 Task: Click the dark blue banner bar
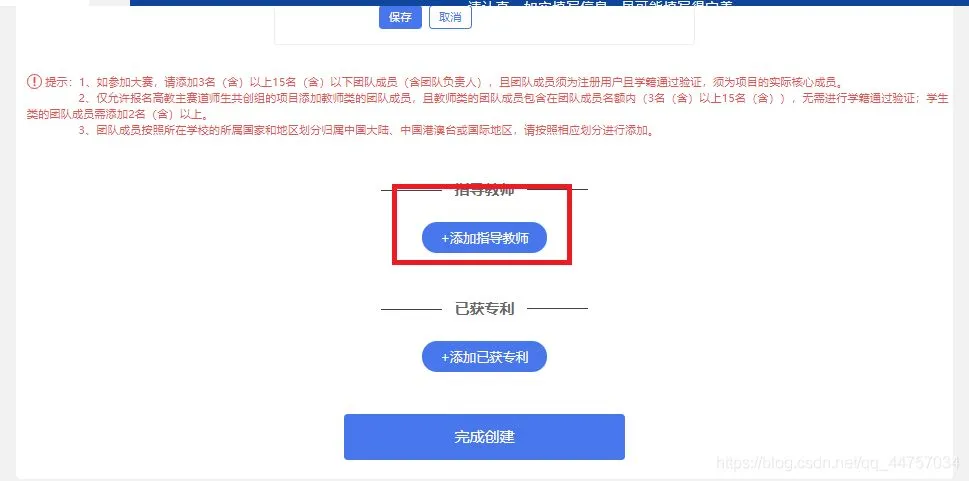click(549, 2)
